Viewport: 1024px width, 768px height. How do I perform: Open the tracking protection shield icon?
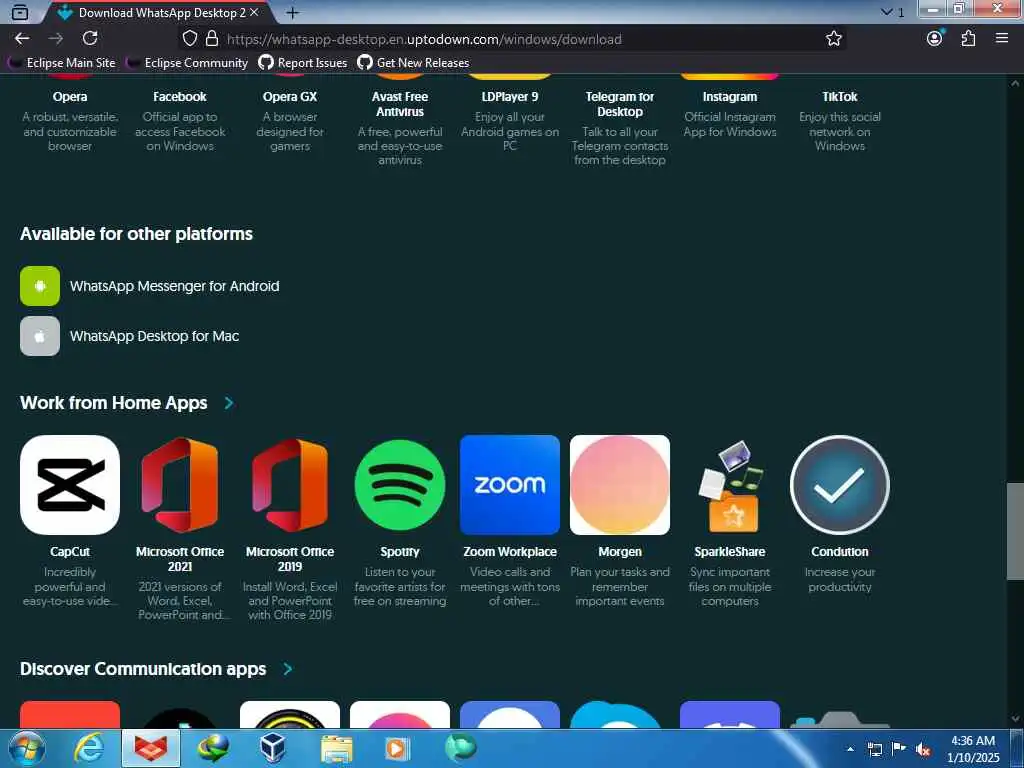189,39
